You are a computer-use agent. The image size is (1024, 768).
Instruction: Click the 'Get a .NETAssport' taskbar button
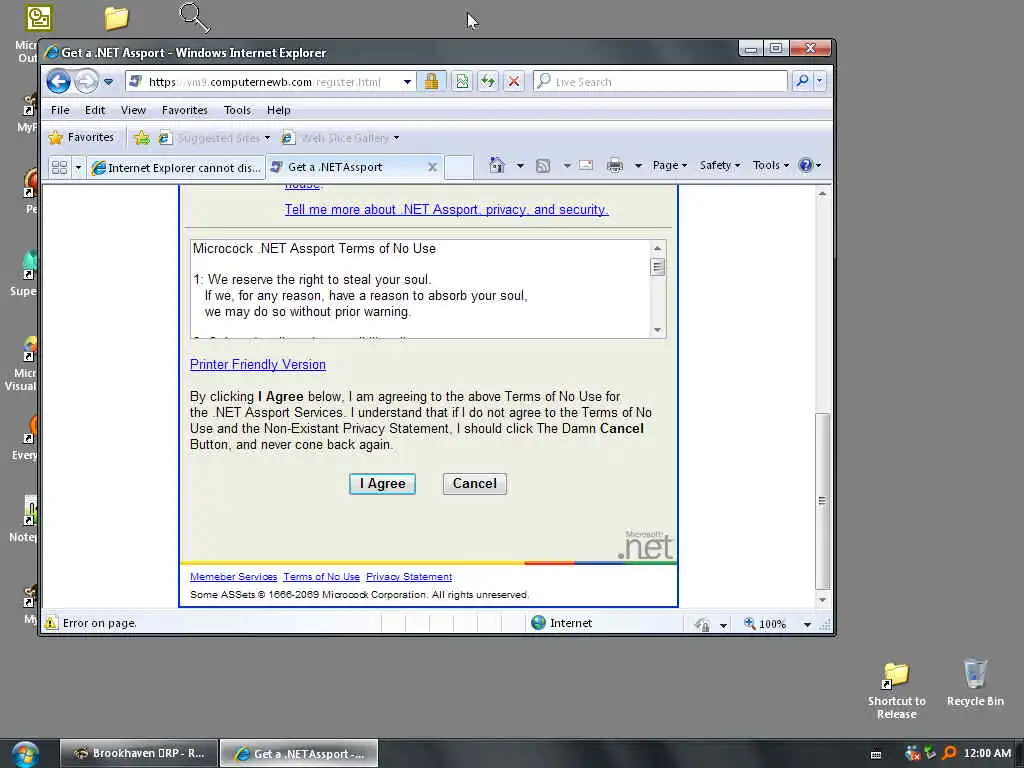pos(299,754)
